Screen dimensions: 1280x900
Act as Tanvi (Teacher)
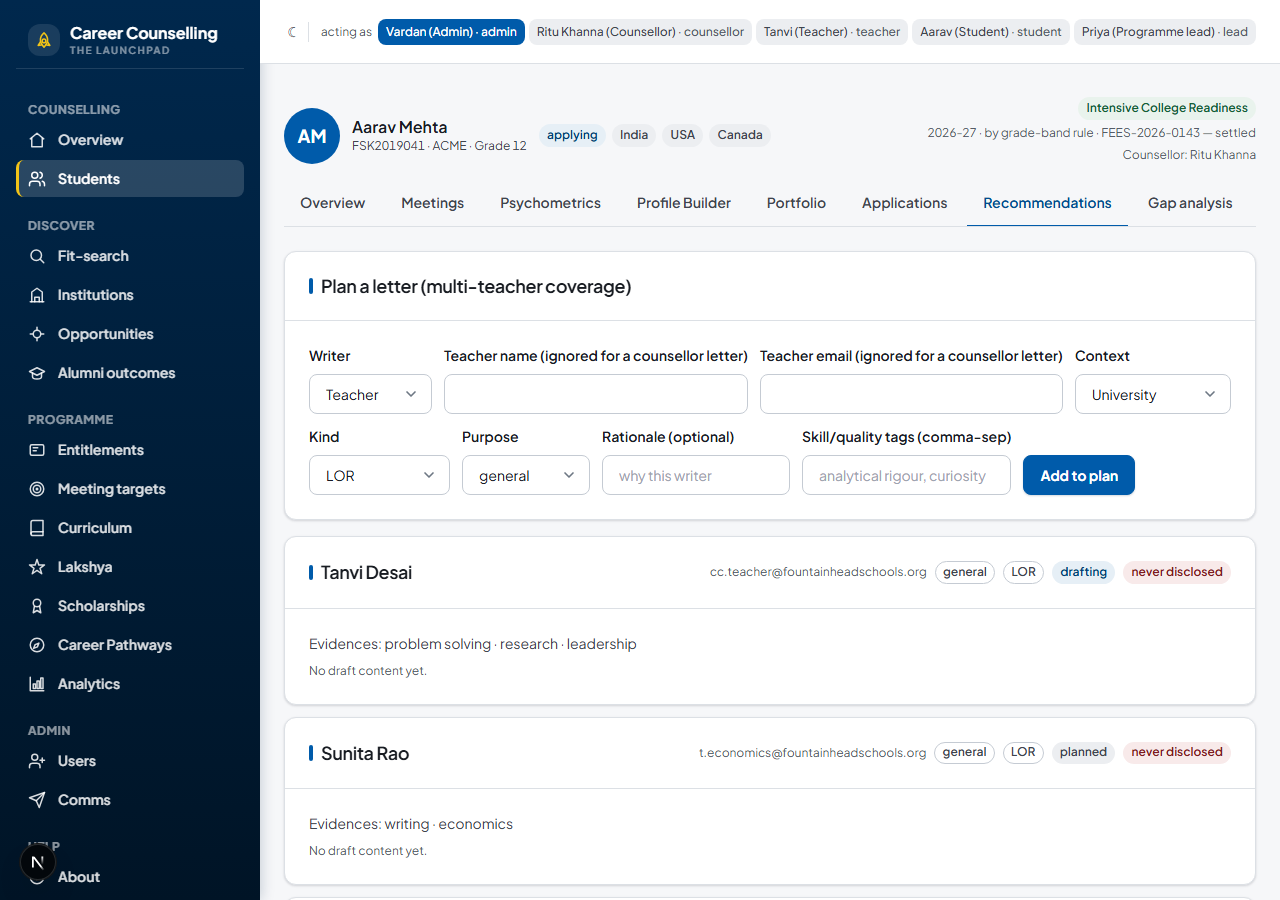832,32
